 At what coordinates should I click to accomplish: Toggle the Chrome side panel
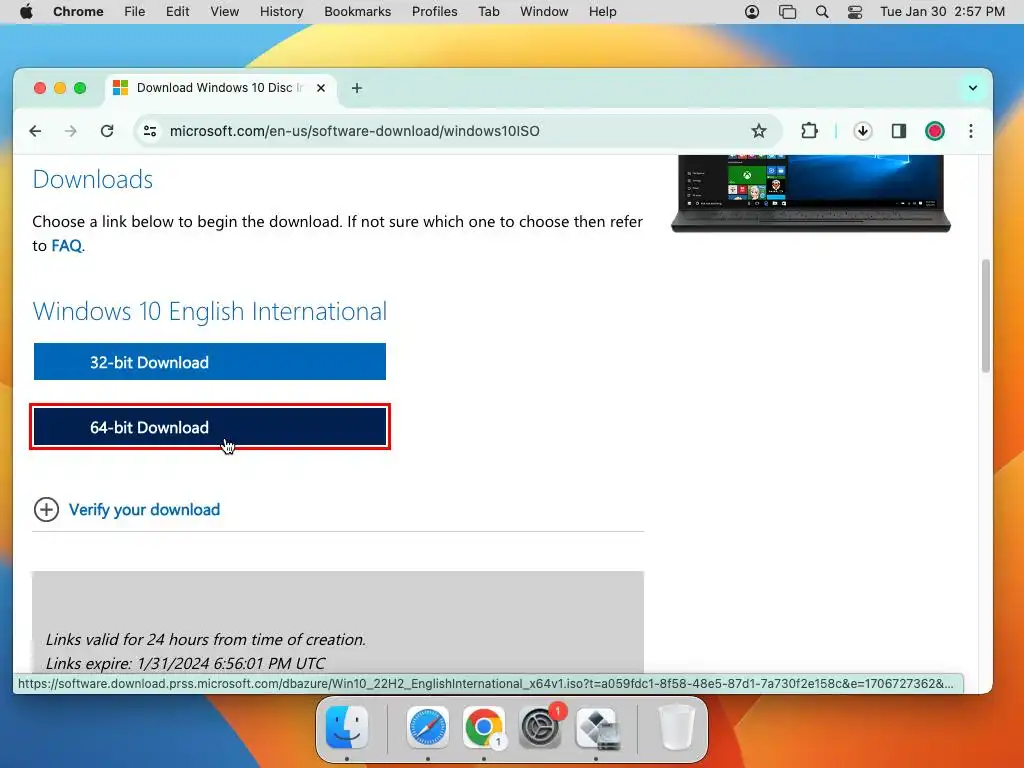point(899,131)
